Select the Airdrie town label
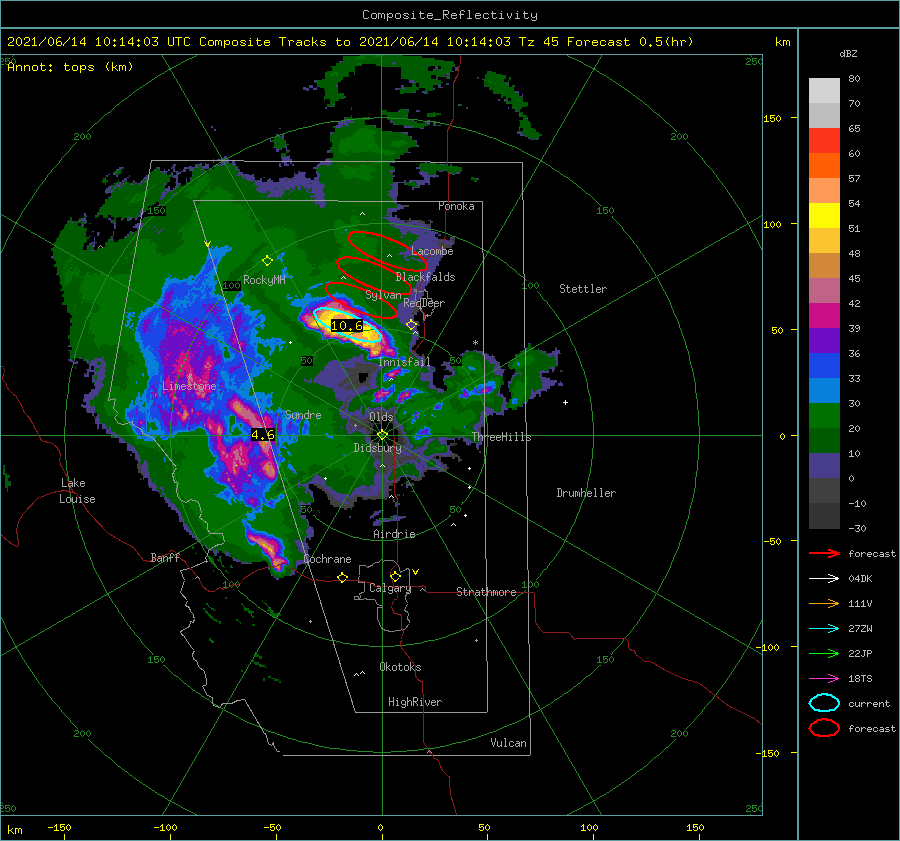The height and width of the screenshot is (841, 900). click(394, 534)
